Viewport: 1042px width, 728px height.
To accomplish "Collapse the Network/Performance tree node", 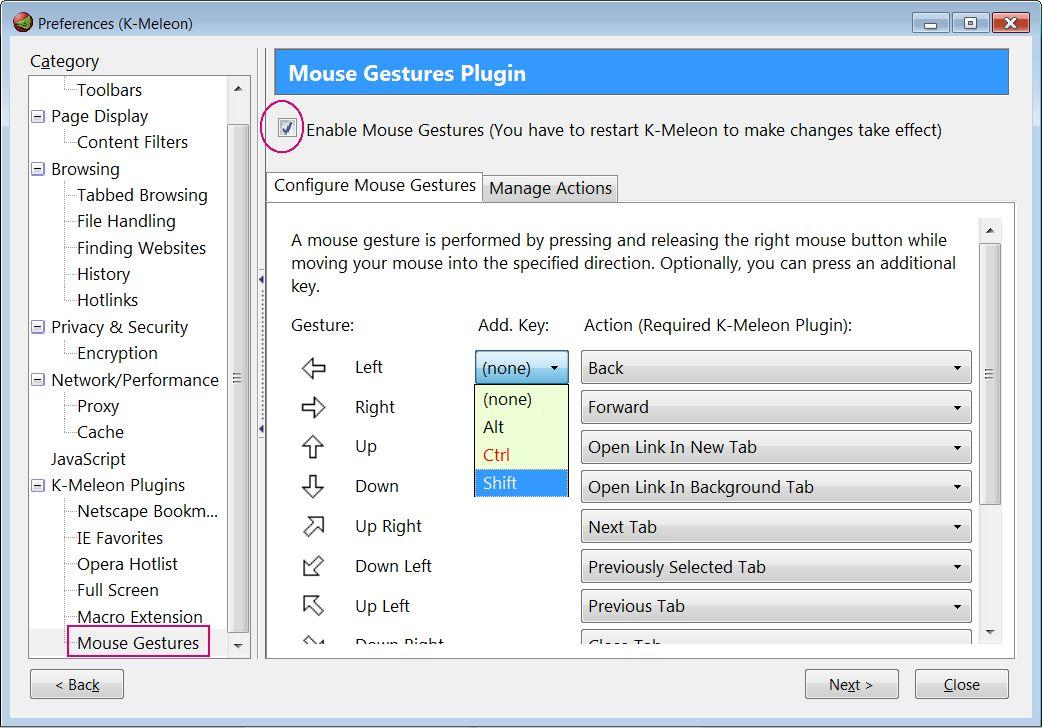I will click(x=38, y=380).
